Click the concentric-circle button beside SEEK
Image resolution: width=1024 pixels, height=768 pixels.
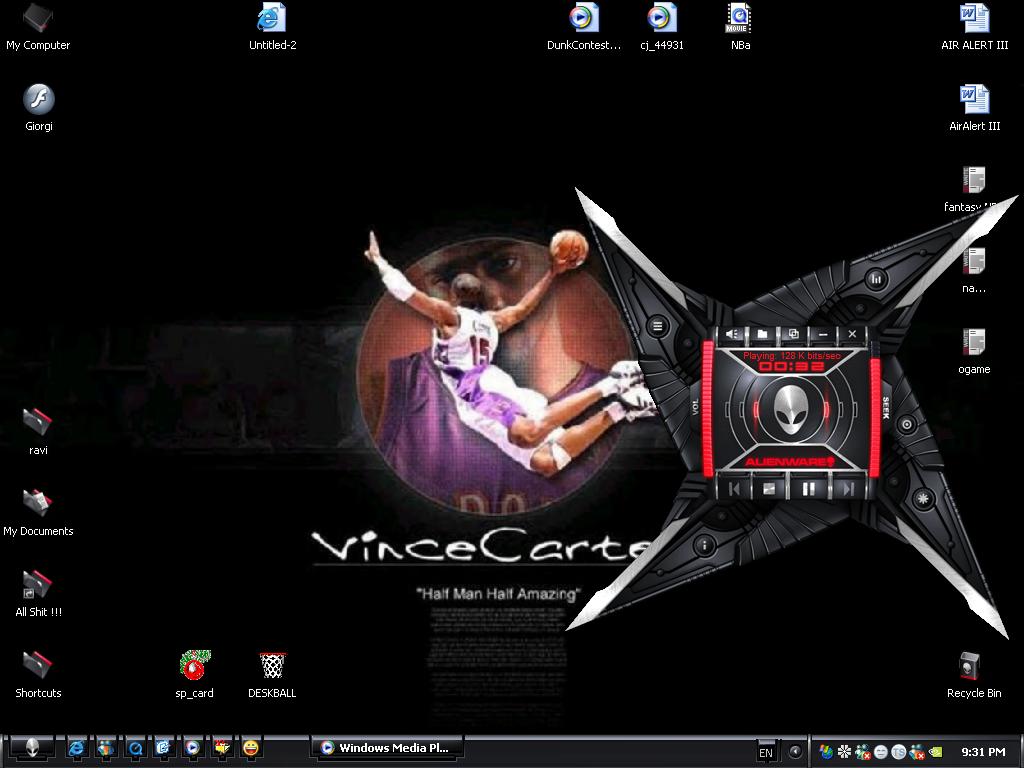(x=906, y=424)
